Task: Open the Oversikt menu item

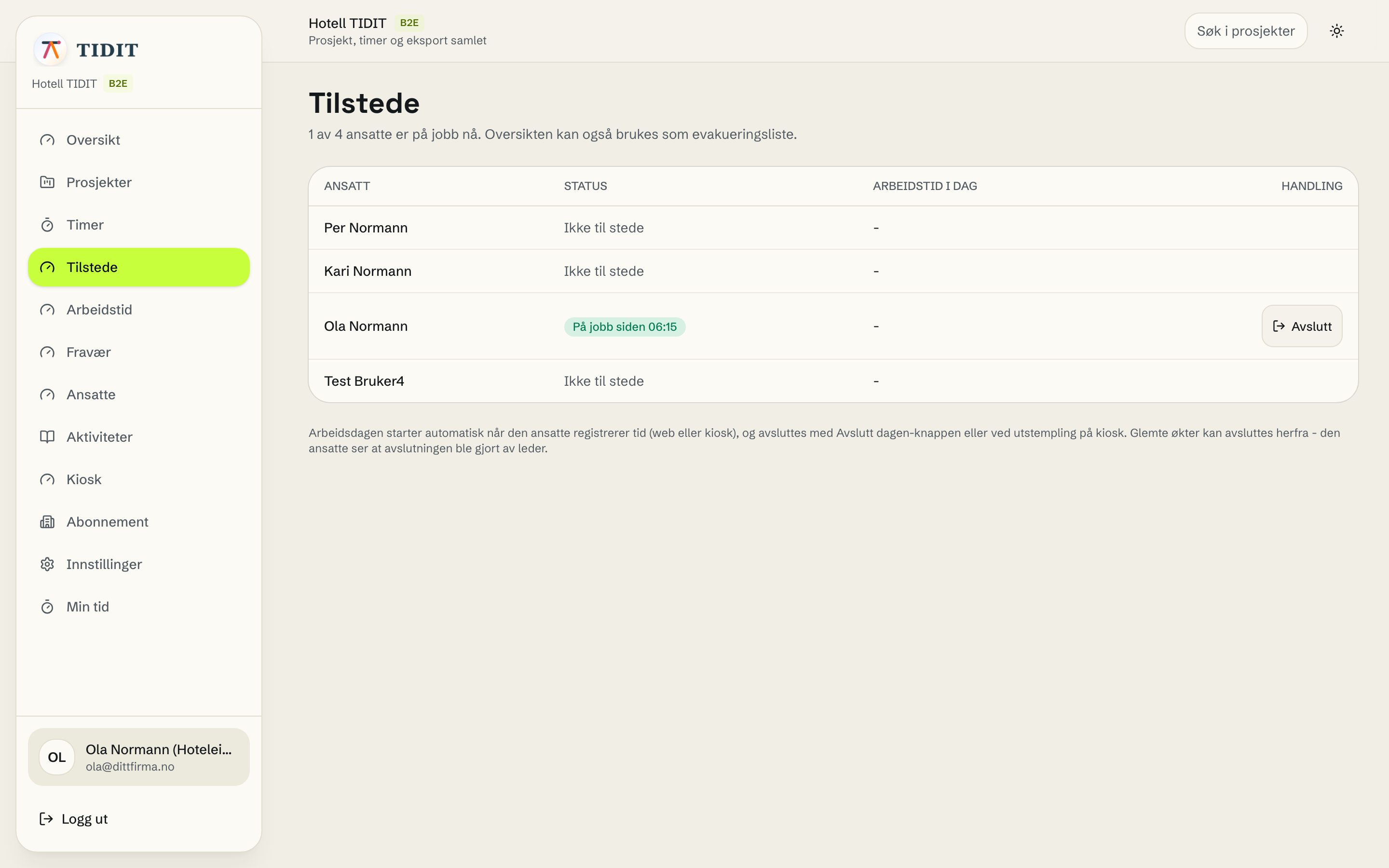Action: tap(139, 140)
